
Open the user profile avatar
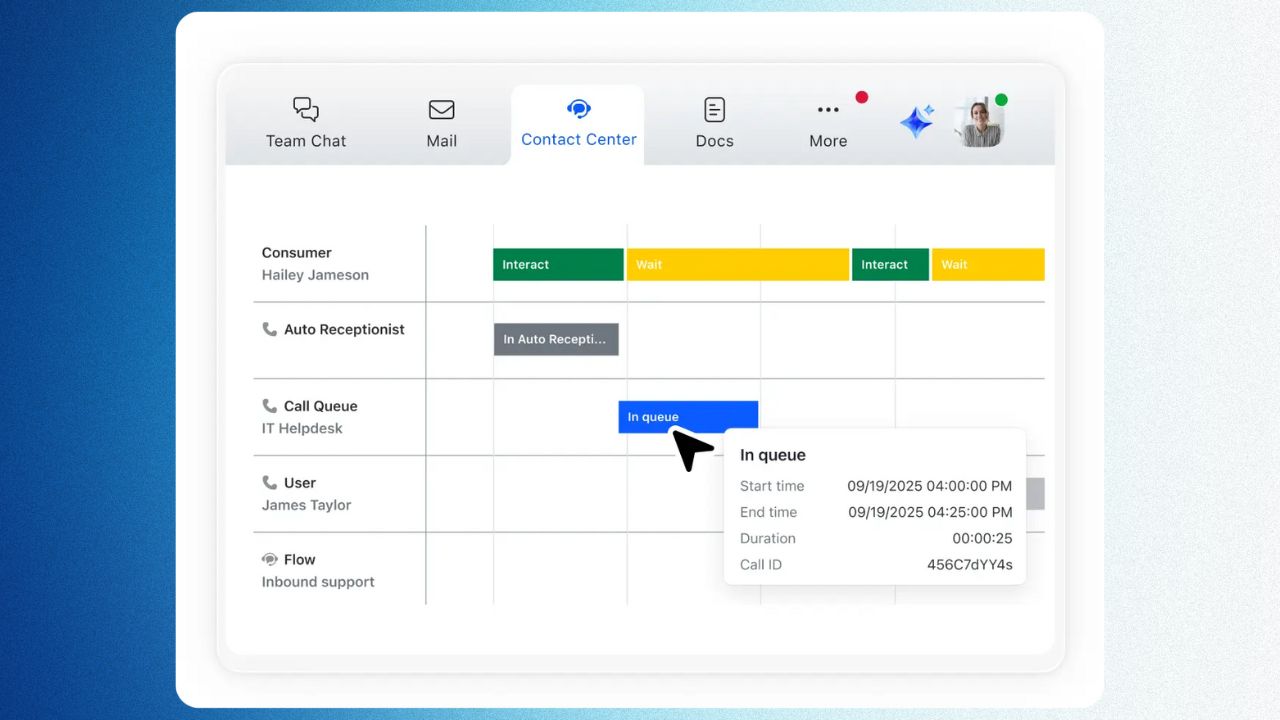tap(978, 123)
